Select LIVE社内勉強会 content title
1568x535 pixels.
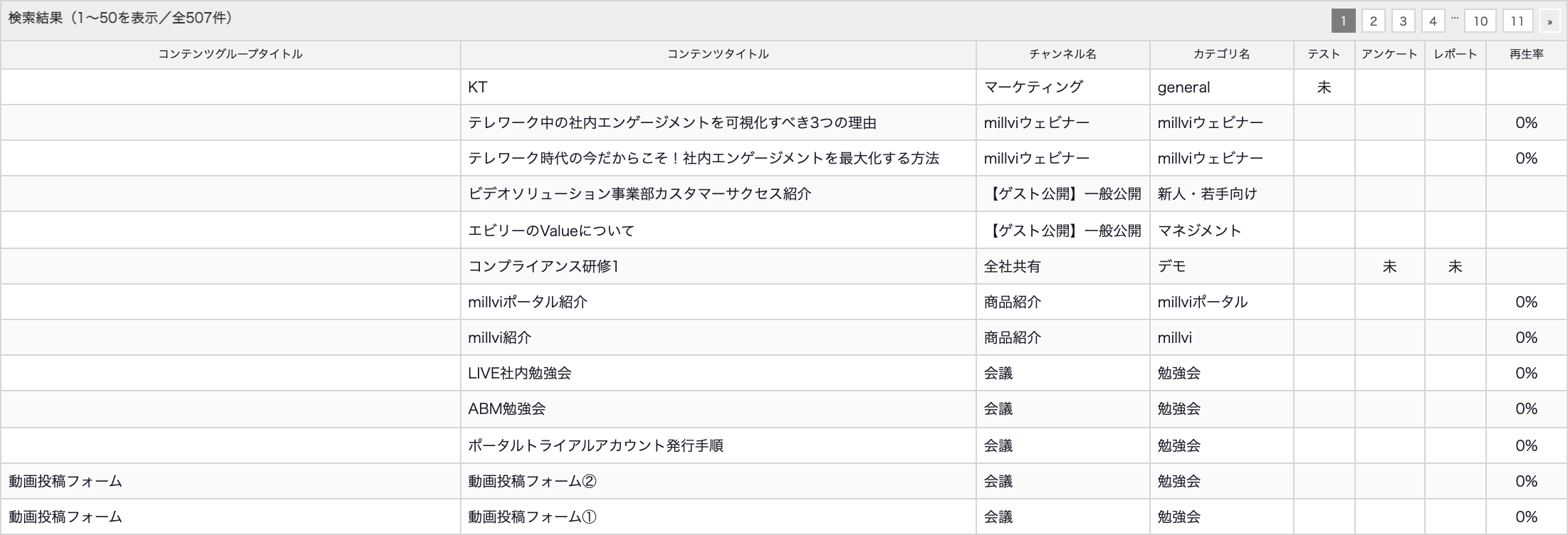coord(520,373)
